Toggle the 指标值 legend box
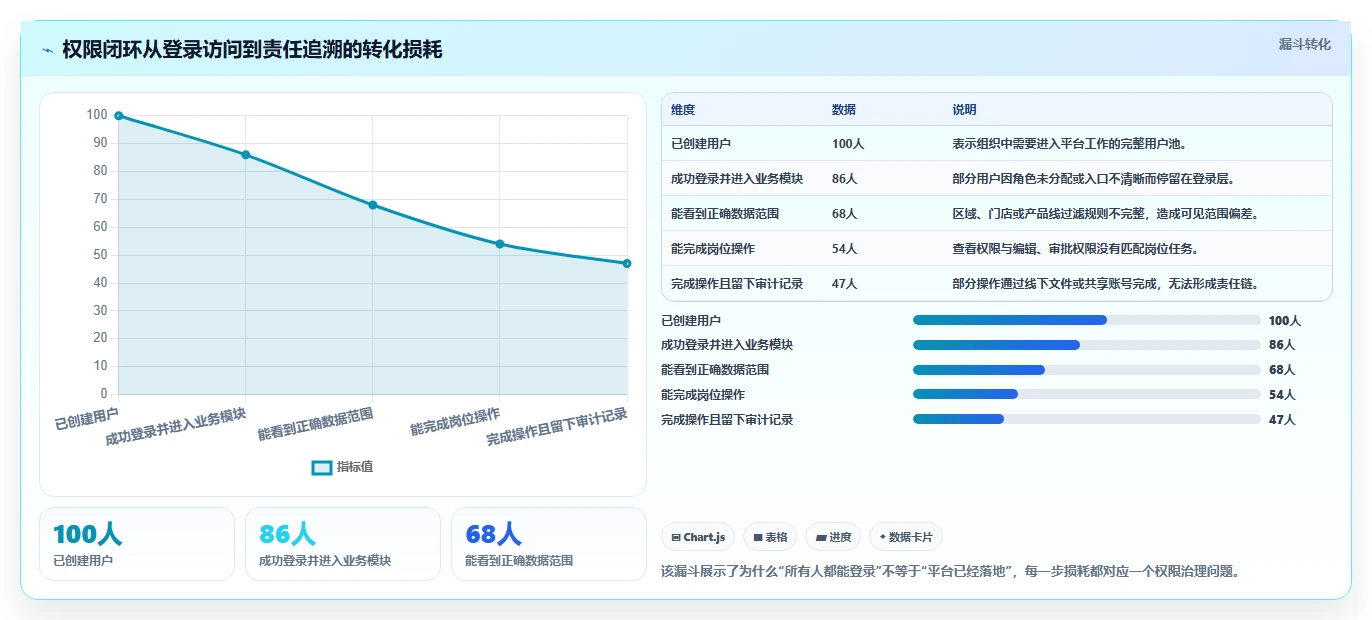1372x620 pixels. (322, 467)
